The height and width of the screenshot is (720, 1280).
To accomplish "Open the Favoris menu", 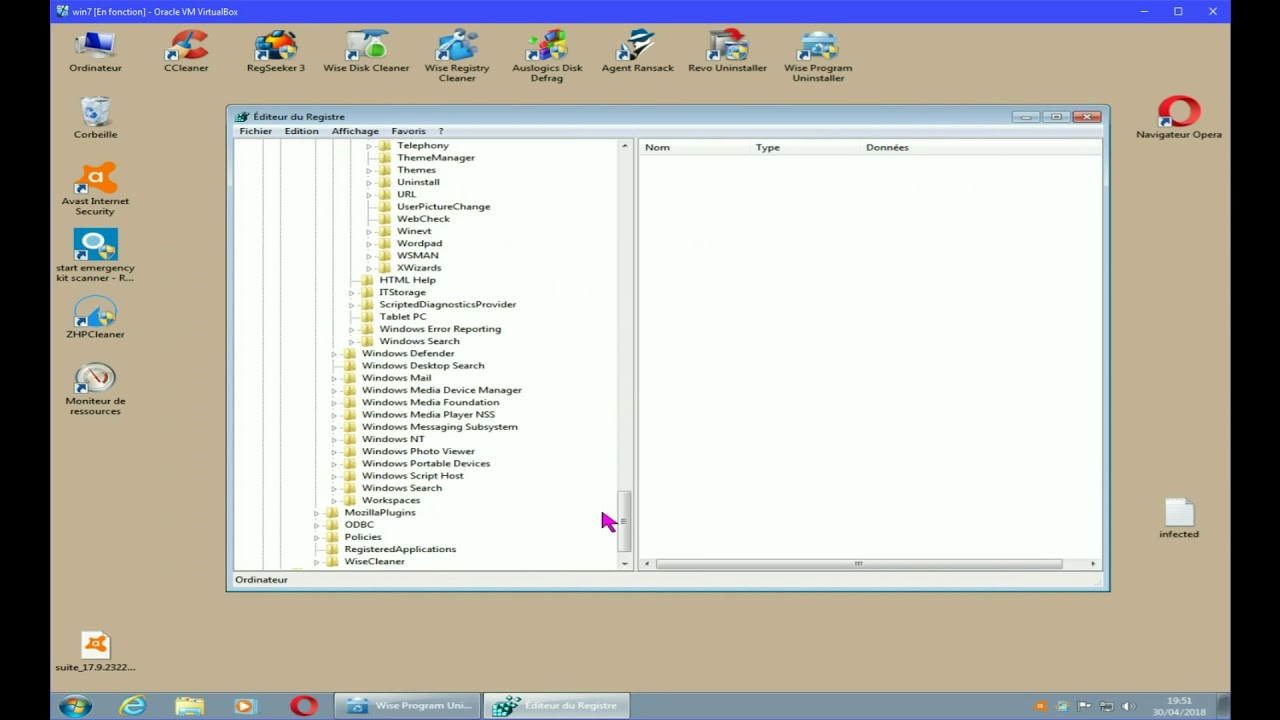I will coord(408,131).
